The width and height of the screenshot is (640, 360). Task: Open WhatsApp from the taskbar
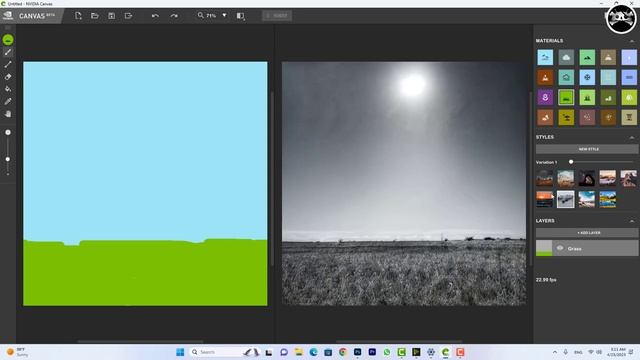click(387, 352)
